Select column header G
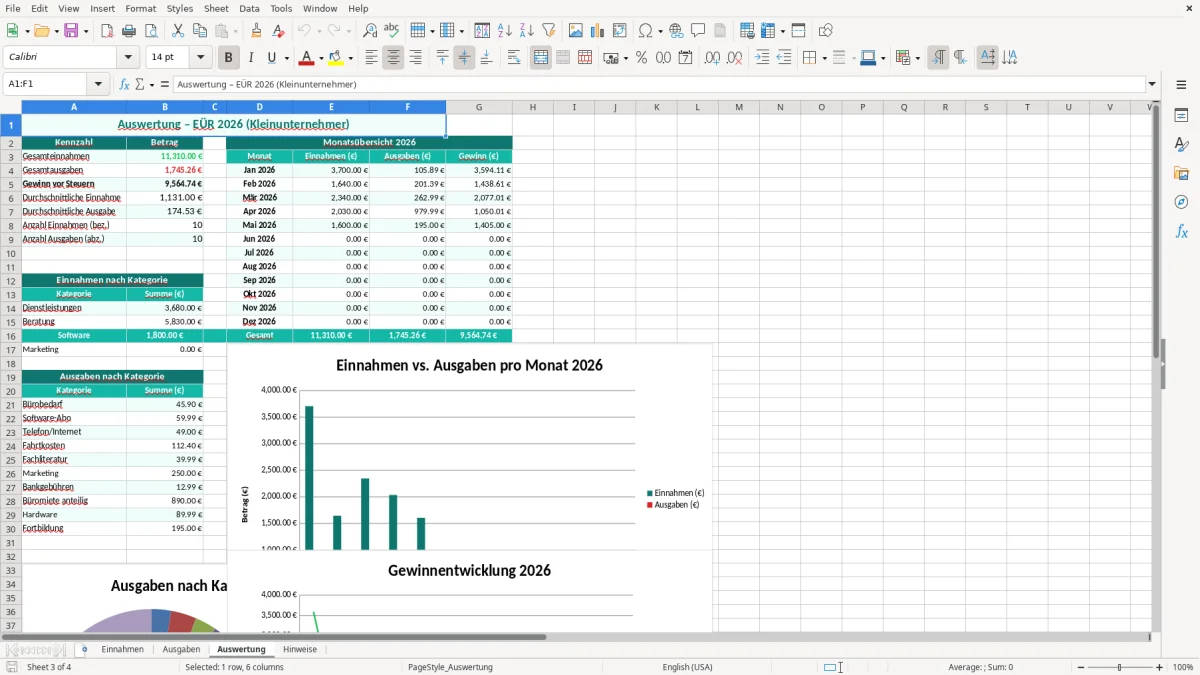The width and height of the screenshot is (1200, 675). point(479,107)
